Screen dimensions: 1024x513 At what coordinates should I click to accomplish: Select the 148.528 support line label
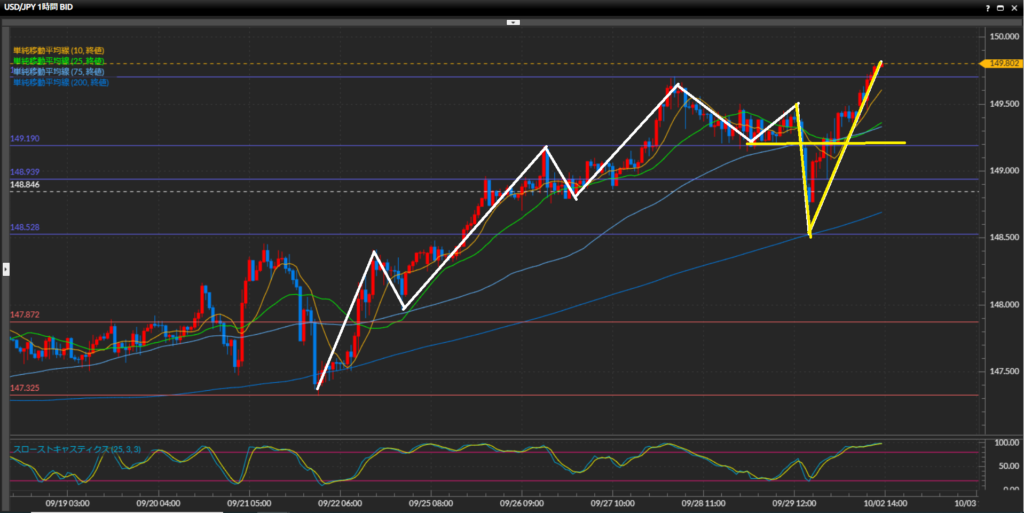point(24,228)
